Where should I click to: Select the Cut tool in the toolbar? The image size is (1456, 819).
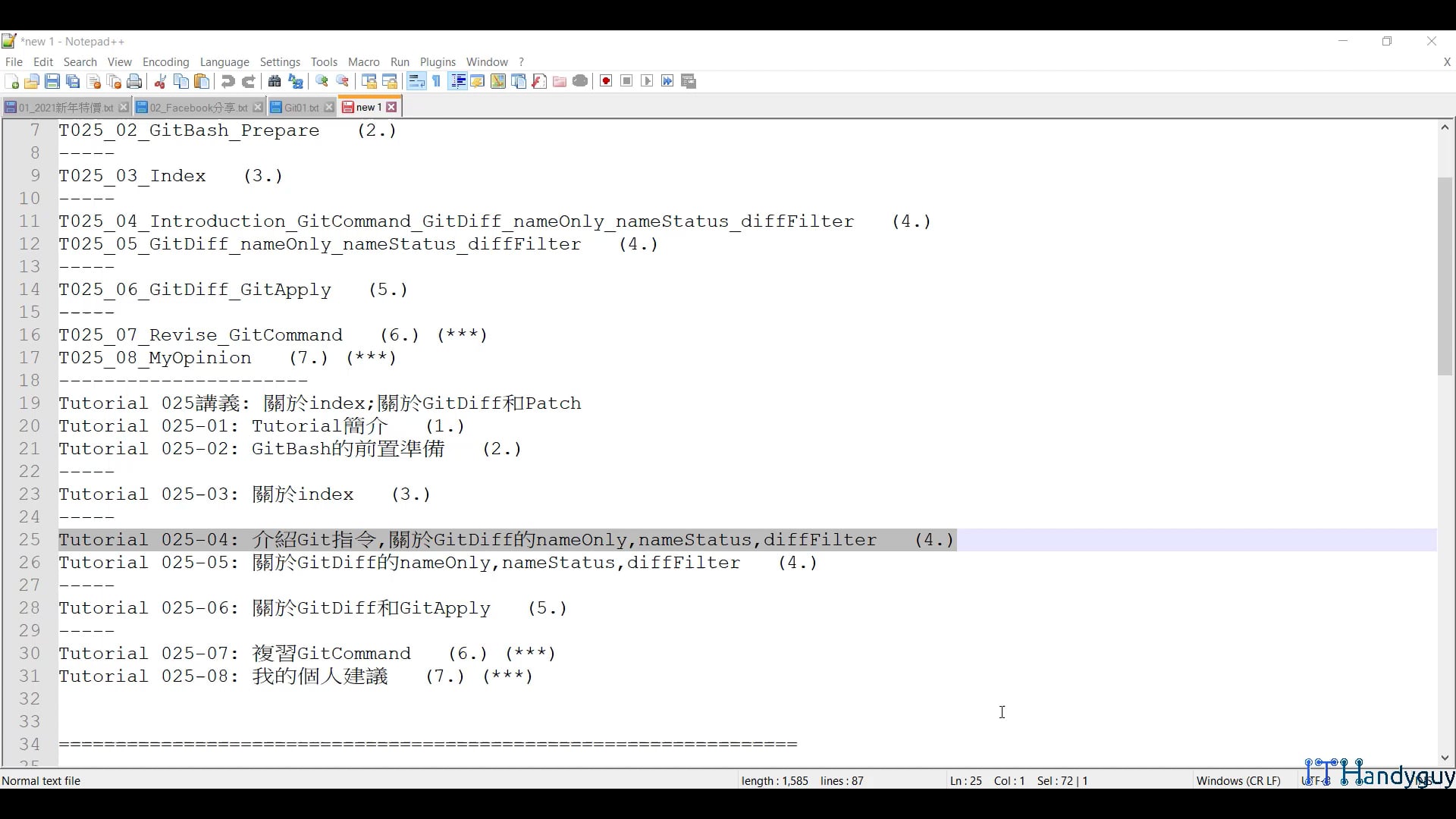160,81
